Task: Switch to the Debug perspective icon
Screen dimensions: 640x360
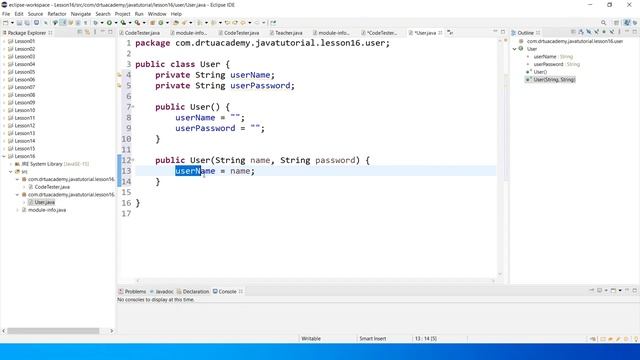Action: 635,23
